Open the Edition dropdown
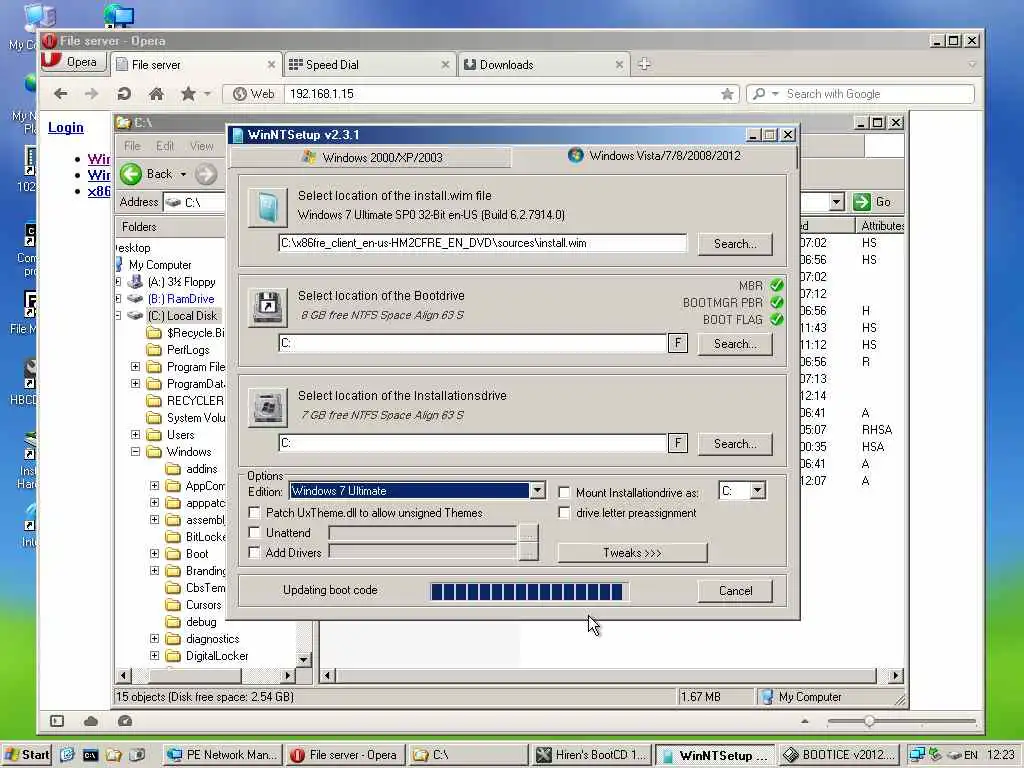The width and height of the screenshot is (1024, 768). [x=537, y=490]
